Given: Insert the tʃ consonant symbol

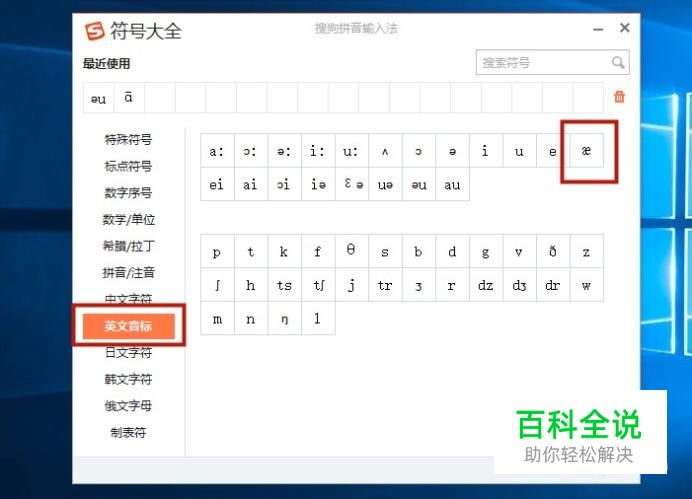Looking at the screenshot, I should point(318,285).
